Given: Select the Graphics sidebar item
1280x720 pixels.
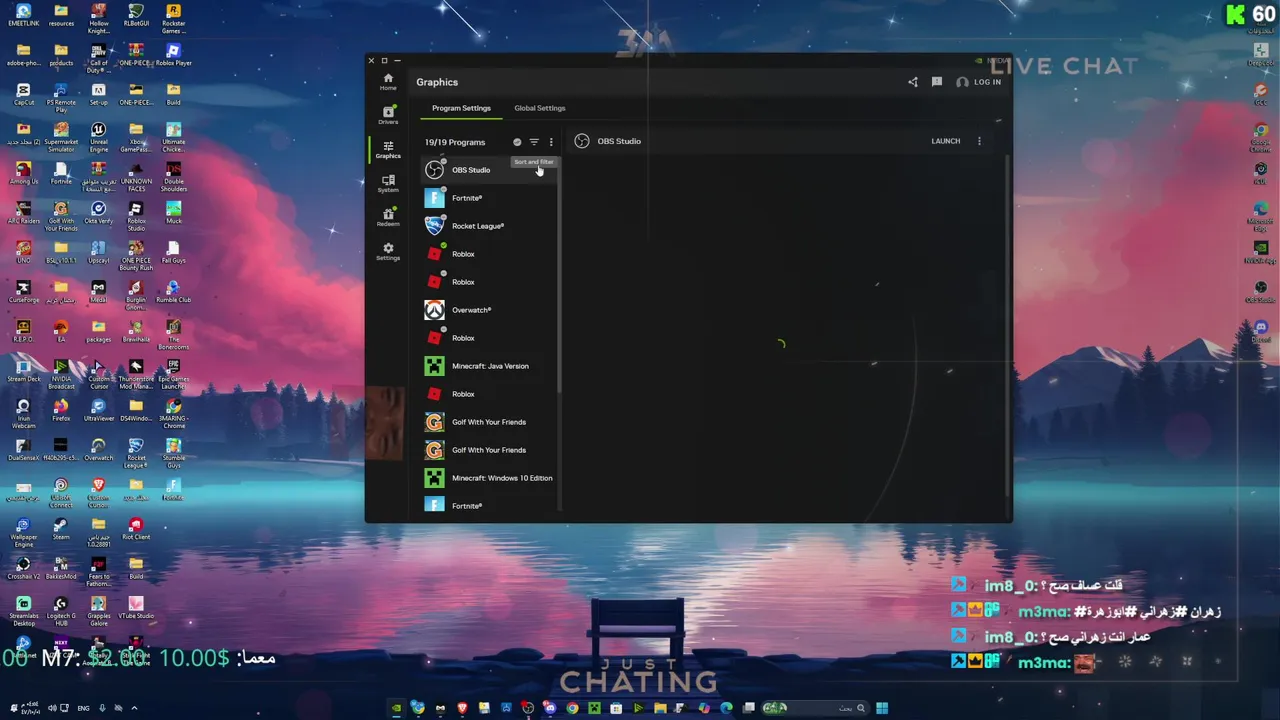Looking at the screenshot, I should tap(388, 150).
